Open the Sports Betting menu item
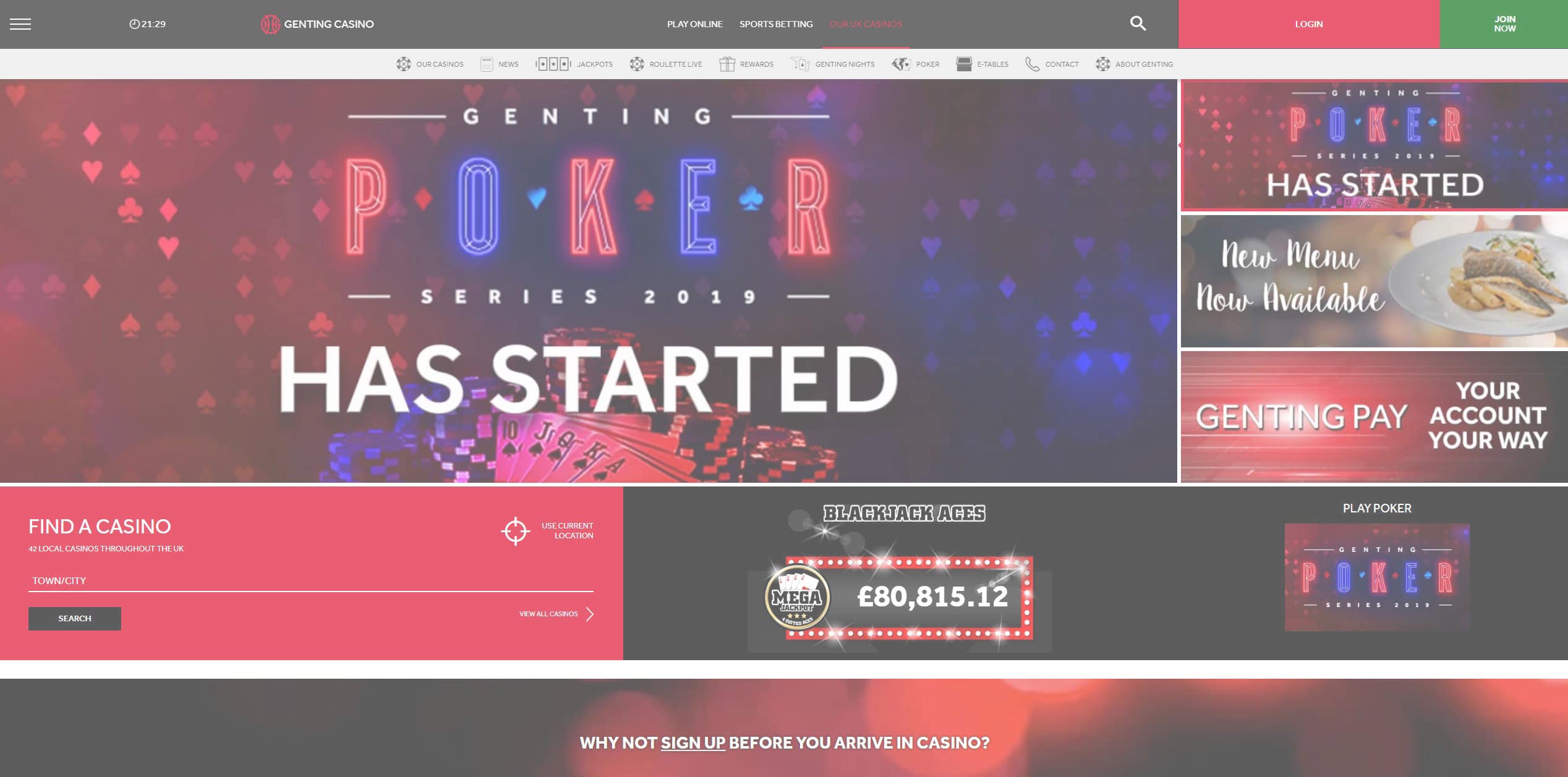1568x777 pixels. [x=776, y=24]
